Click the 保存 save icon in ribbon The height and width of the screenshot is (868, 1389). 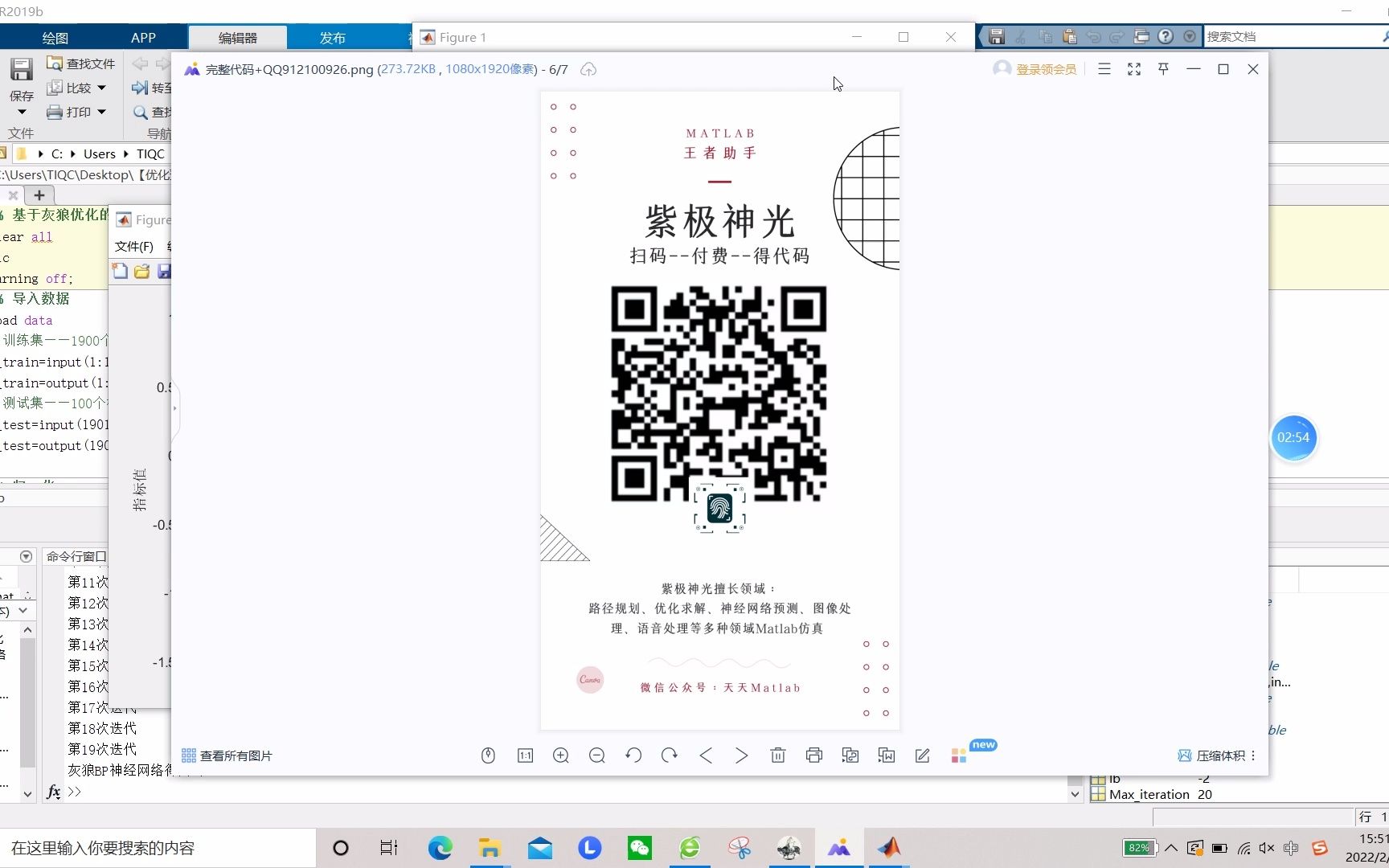tap(22, 69)
